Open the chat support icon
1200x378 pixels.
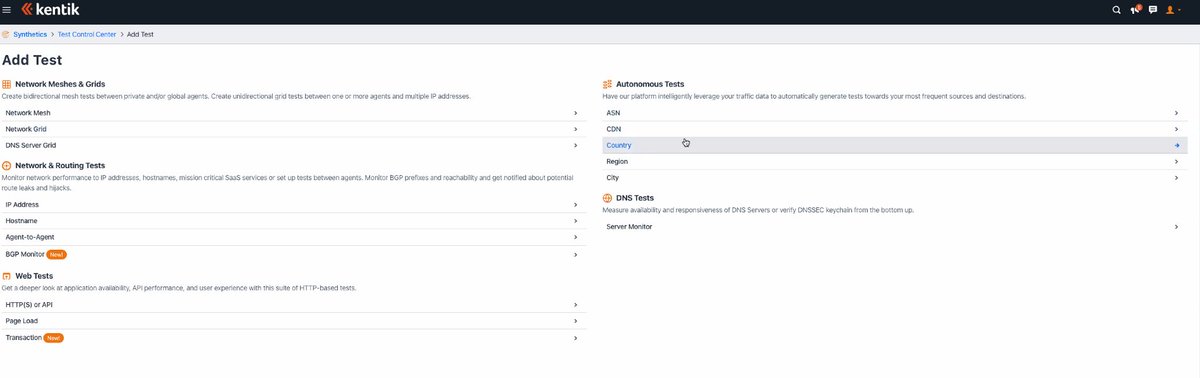coord(1153,10)
